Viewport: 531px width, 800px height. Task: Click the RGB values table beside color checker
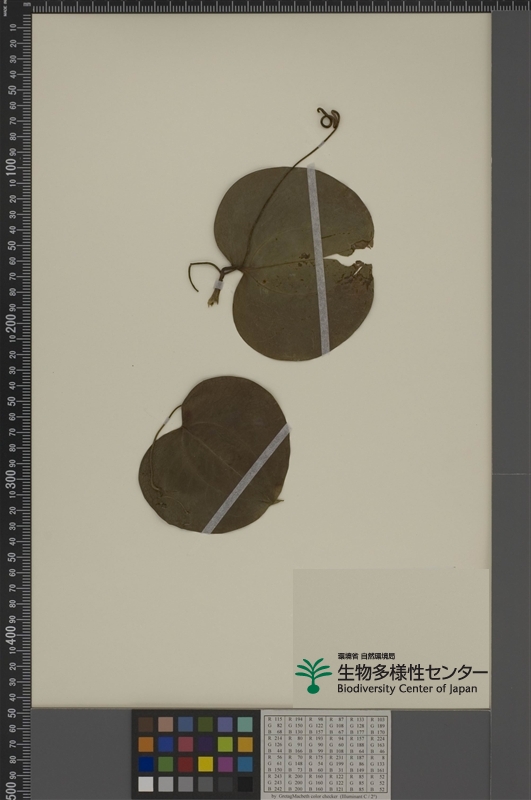[x=325, y=754]
